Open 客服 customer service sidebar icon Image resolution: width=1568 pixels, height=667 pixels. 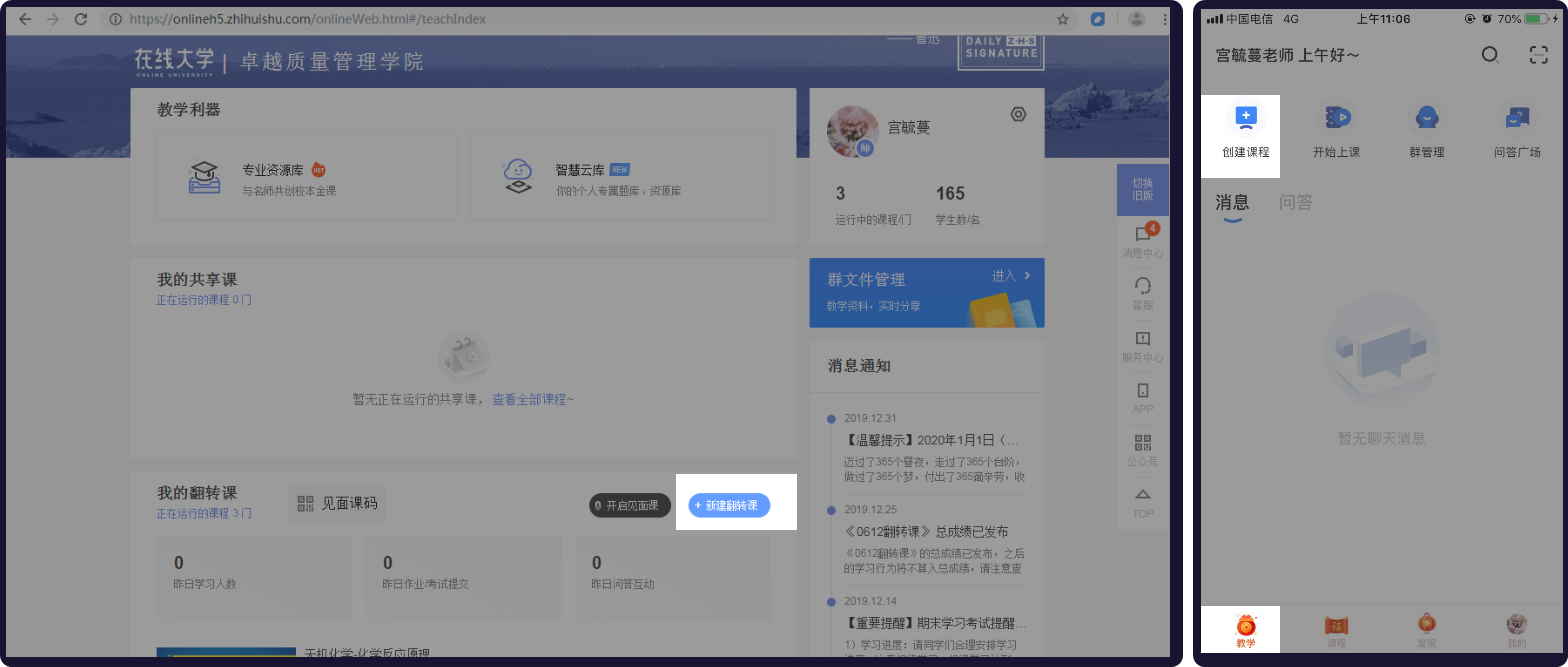[x=1142, y=293]
